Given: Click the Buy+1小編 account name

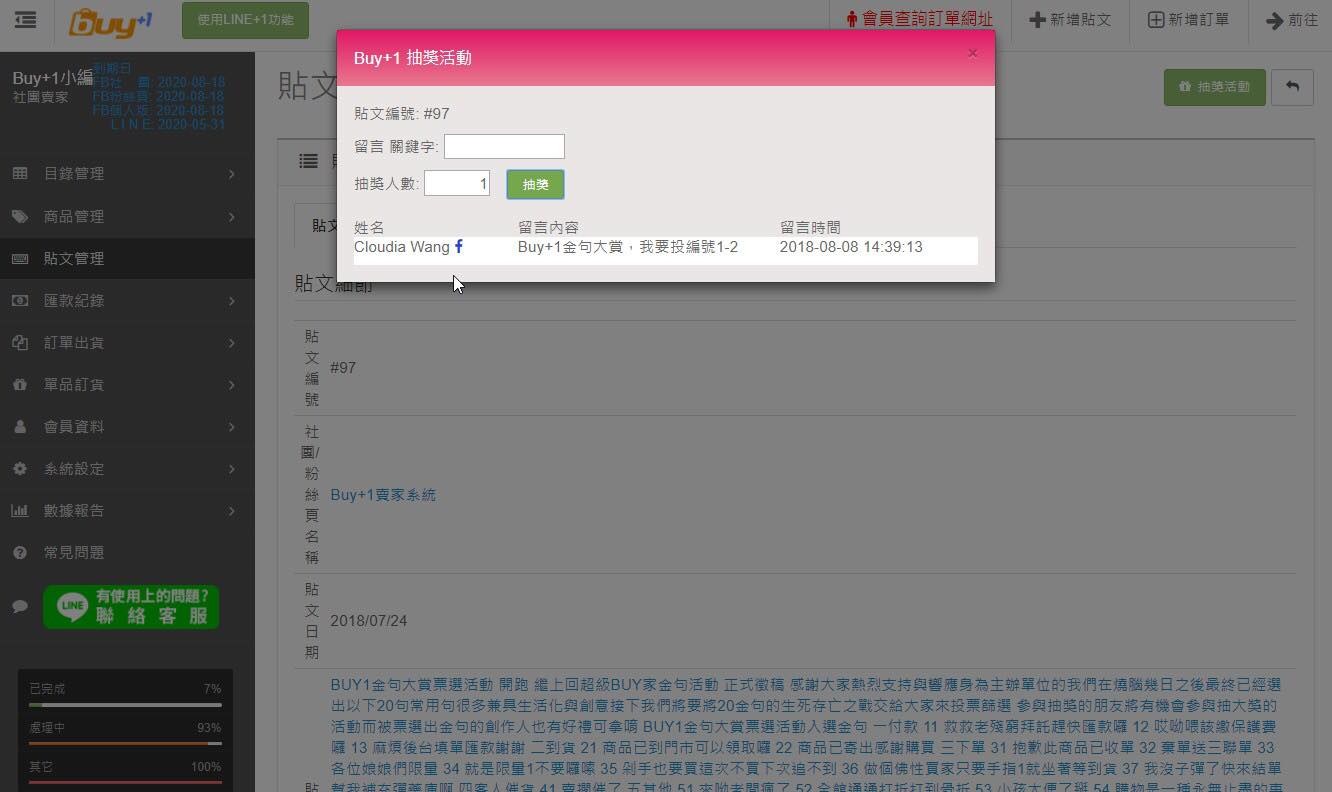Looking at the screenshot, I should (53, 78).
